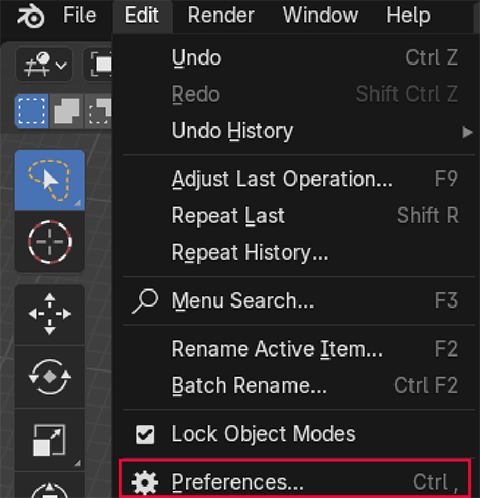This screenshot has height=498, width=480.
Task: Toggle the Lock Object Modes checkbox
Action: tap(145, 434)
